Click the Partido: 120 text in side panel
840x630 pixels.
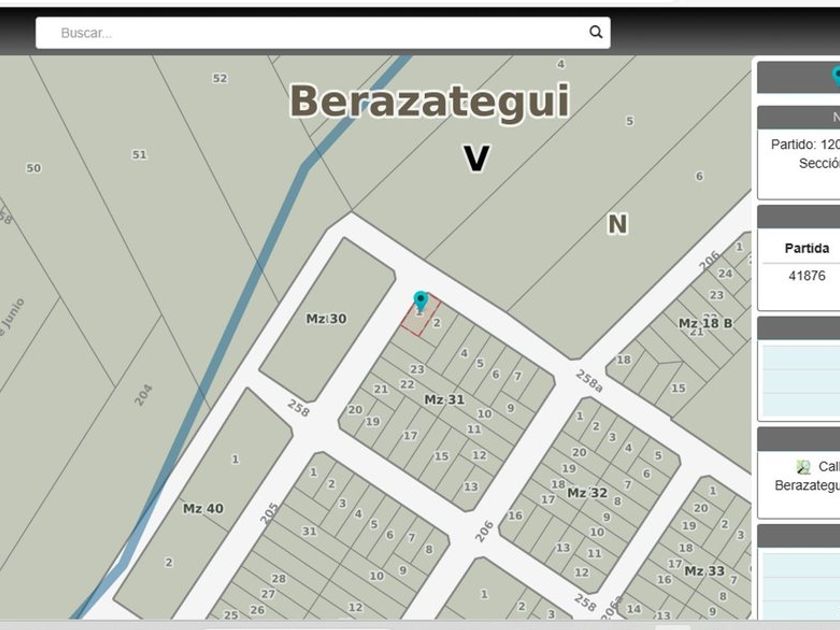click(805, 145)
